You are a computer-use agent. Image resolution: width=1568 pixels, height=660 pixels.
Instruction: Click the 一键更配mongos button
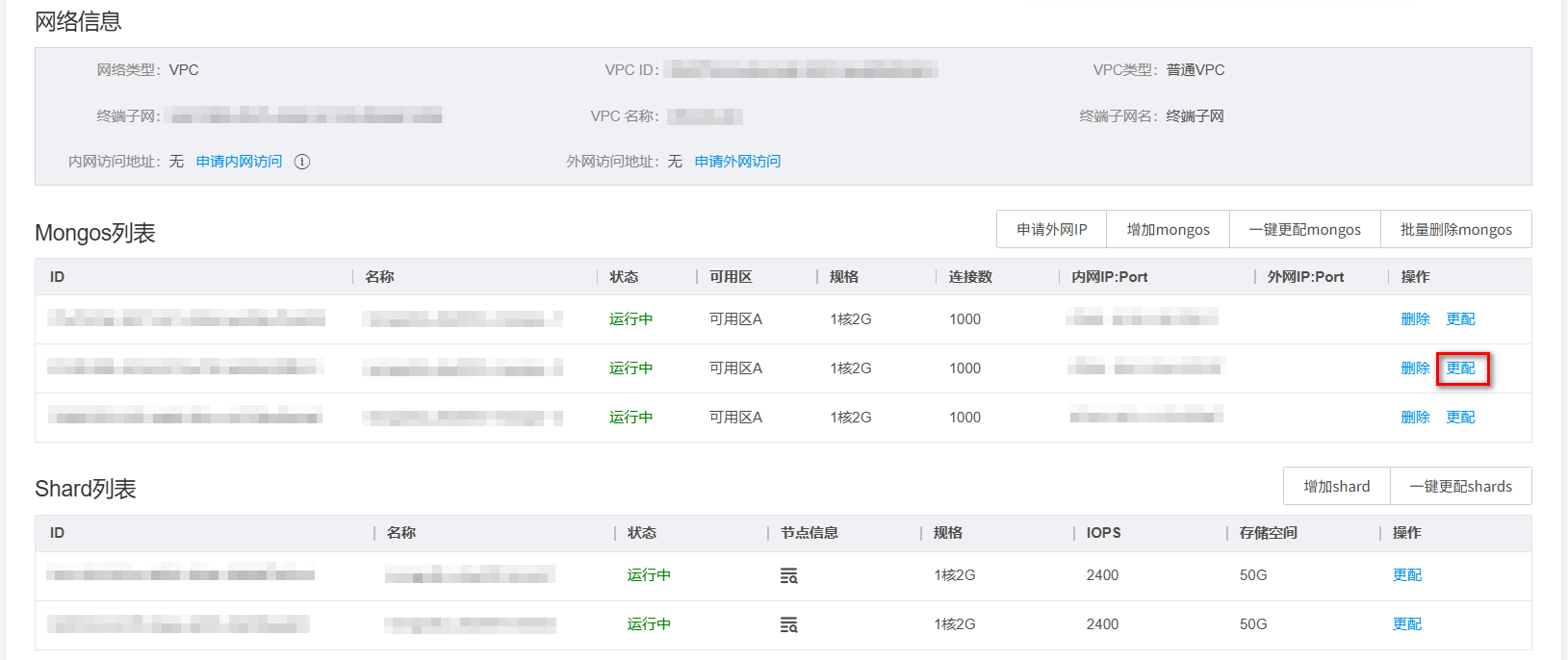(1304, 230)
